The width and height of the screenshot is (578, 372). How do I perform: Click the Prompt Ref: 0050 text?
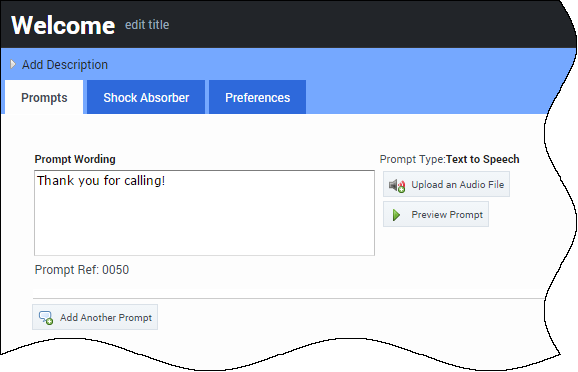[82, 270]
